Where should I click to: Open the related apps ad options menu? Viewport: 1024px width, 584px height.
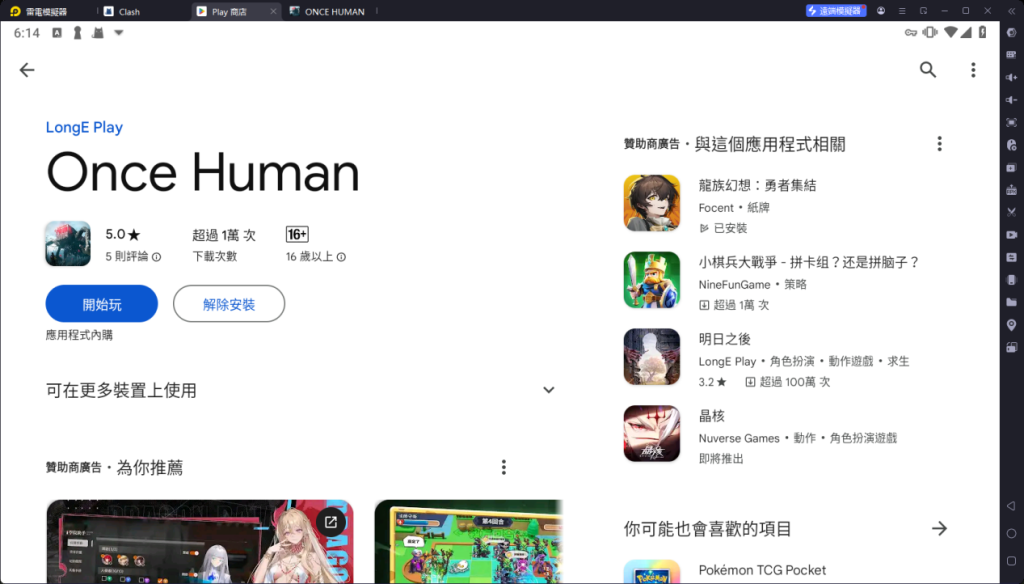939,144
